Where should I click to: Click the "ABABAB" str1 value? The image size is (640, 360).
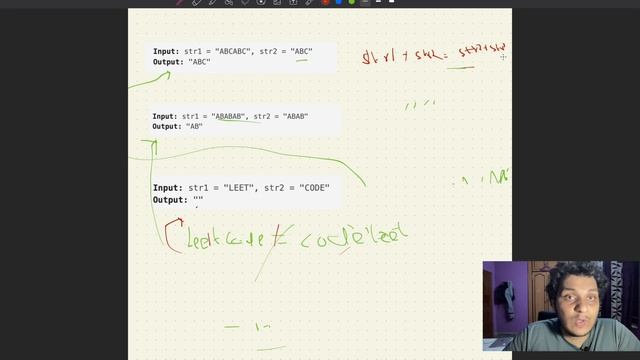coord(228,116)
